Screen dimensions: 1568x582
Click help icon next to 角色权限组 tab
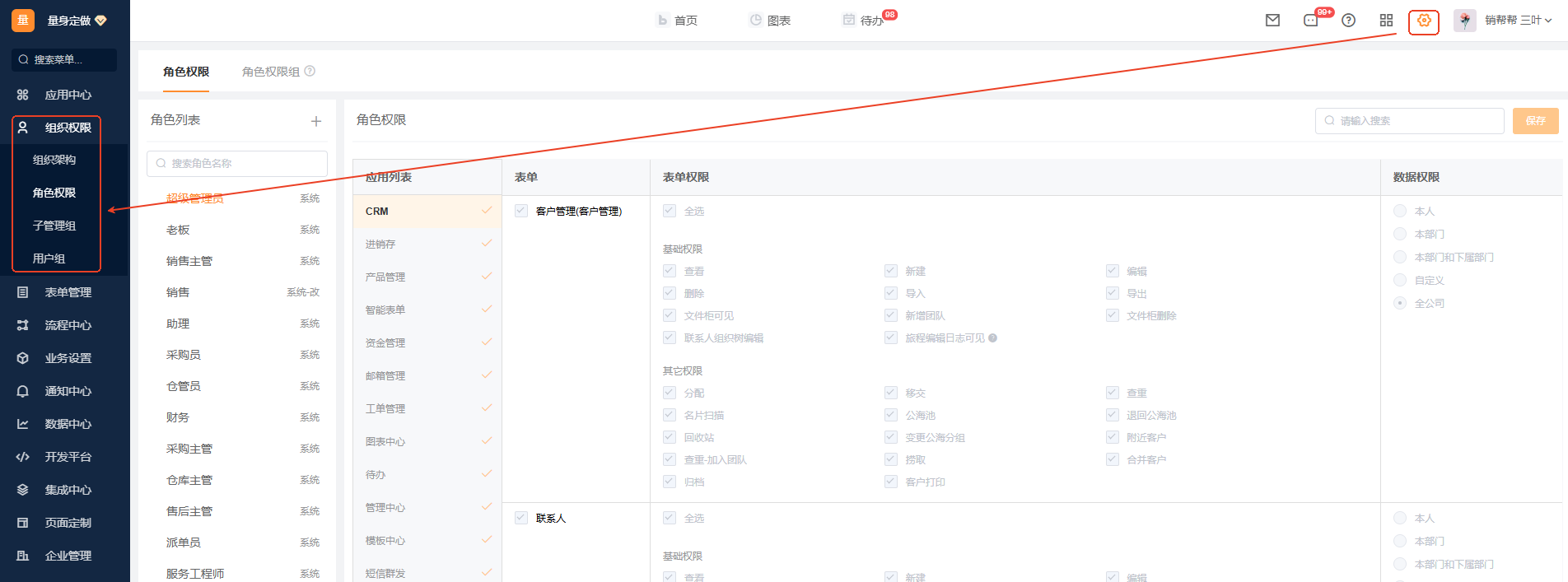(x=310, y=72)
